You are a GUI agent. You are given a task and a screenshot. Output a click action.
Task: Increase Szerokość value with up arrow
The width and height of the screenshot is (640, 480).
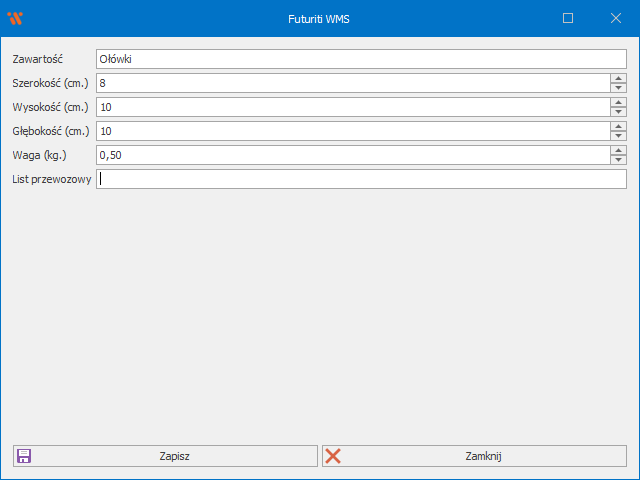(619, 78)
